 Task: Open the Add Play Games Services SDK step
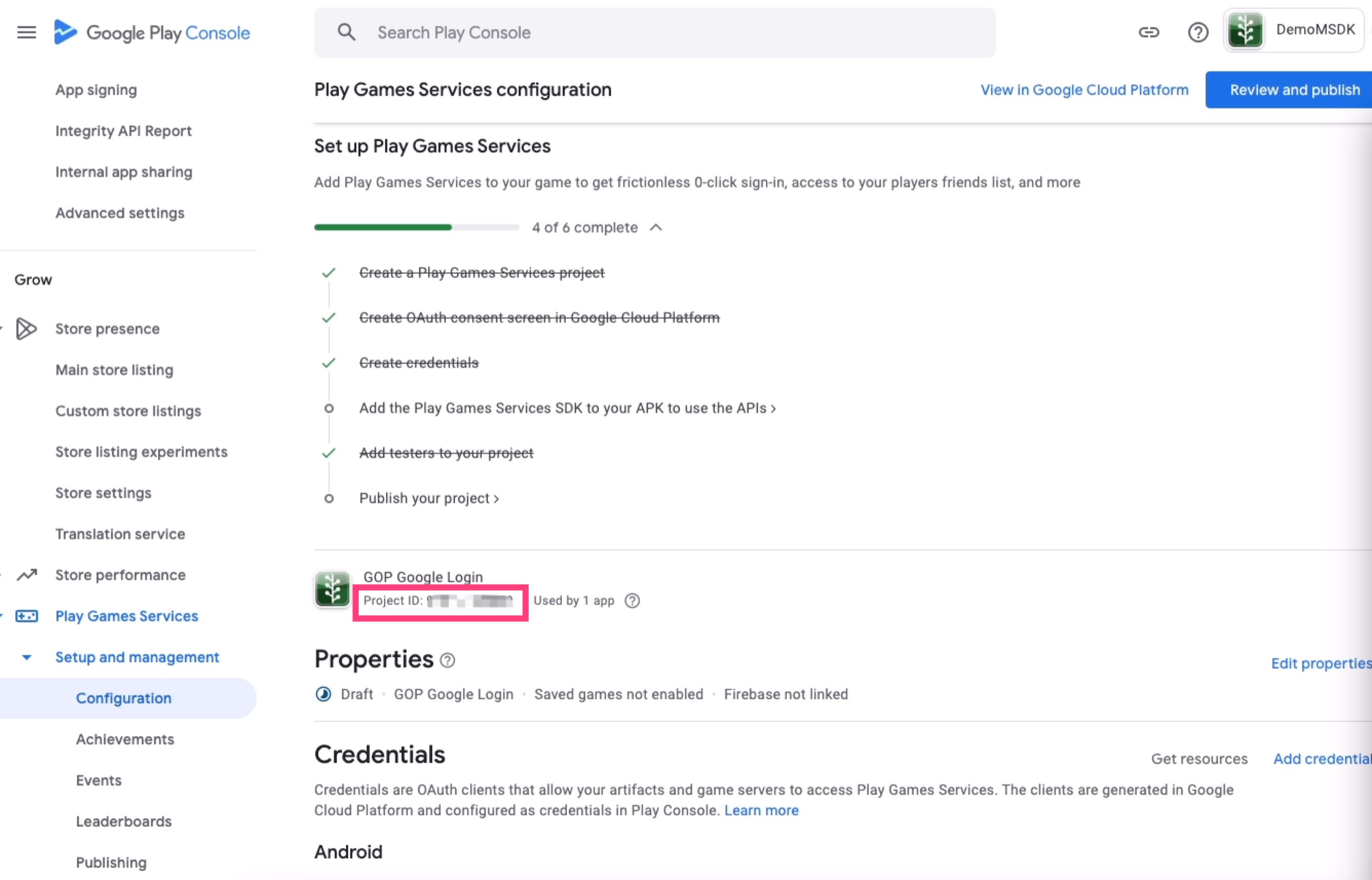(567, 408)
